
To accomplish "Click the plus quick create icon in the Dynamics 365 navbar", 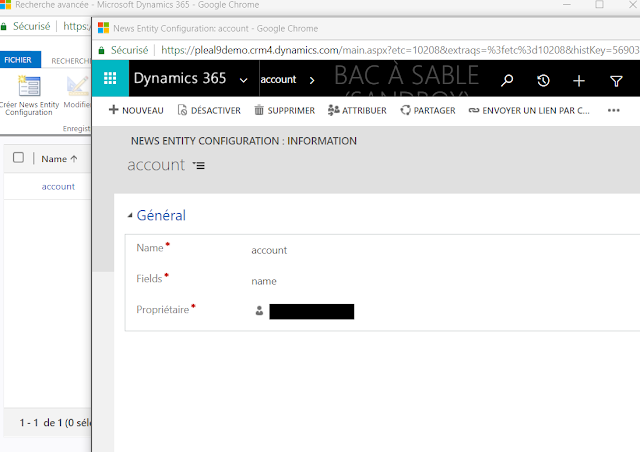I will pos(579,80).
